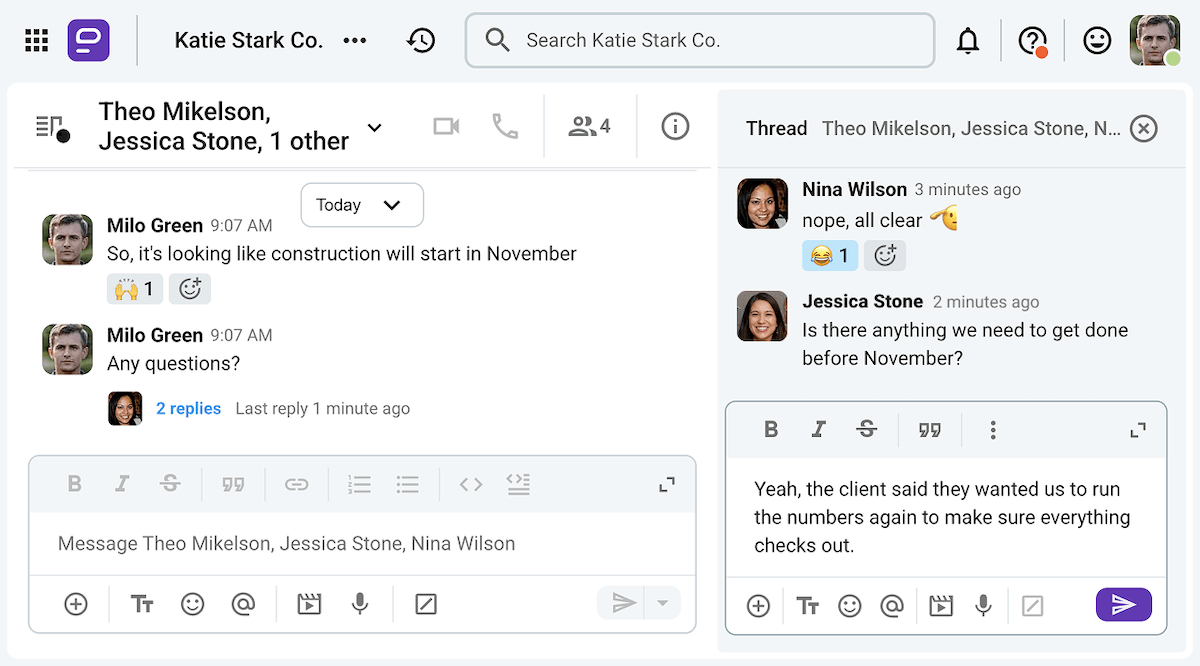The image size is (1200, 666).
Task: Open the three-dot menu next to Katie Stark Co.
Action: click(x=355, y=40)
